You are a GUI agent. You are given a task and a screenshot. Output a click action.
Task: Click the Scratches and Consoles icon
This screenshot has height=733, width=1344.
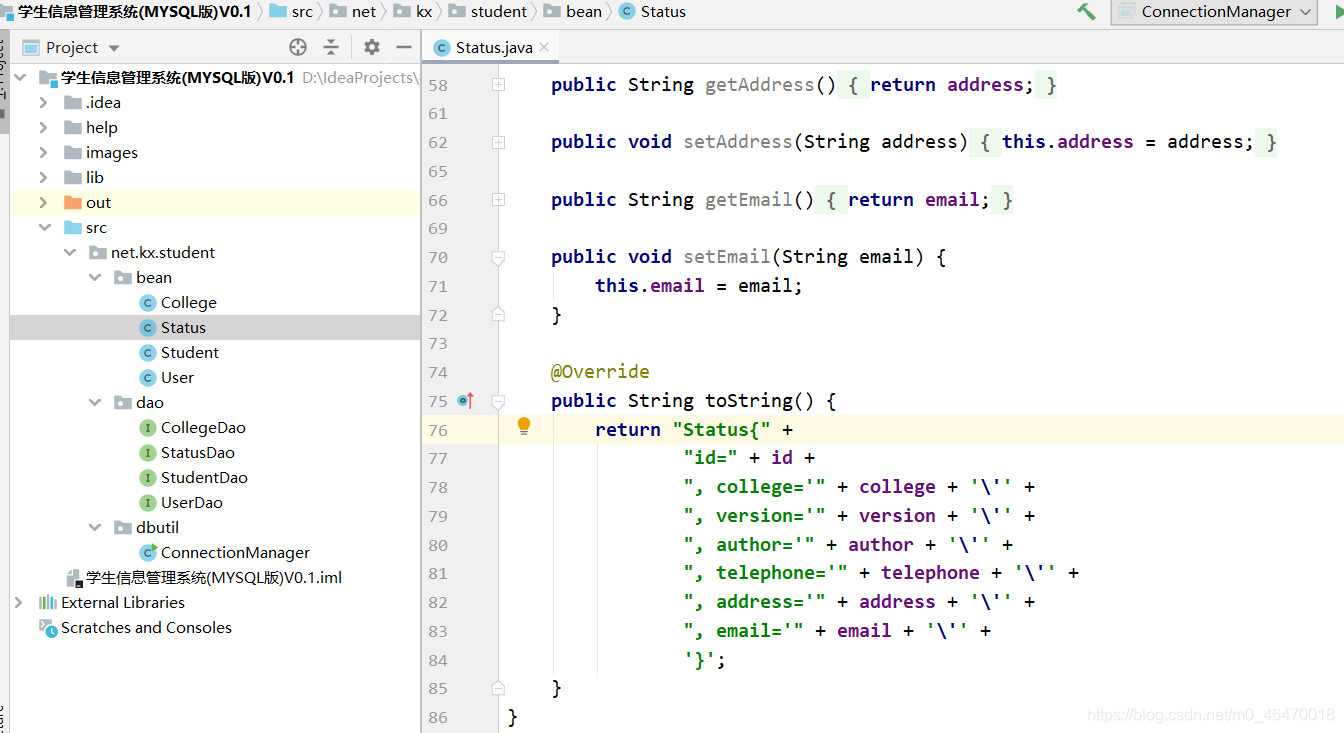pos(47,627)
